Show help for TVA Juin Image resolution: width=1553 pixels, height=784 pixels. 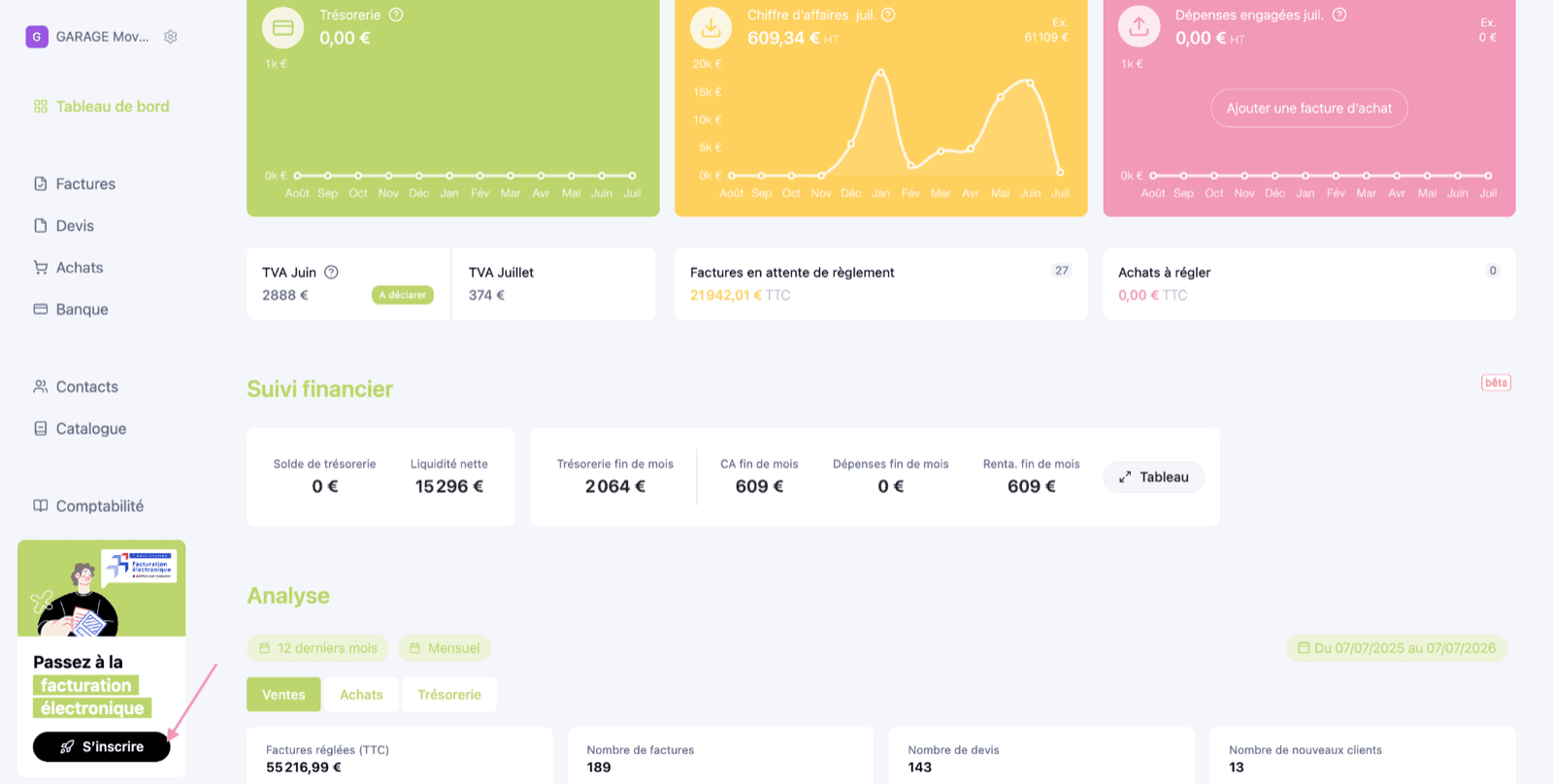331,273
